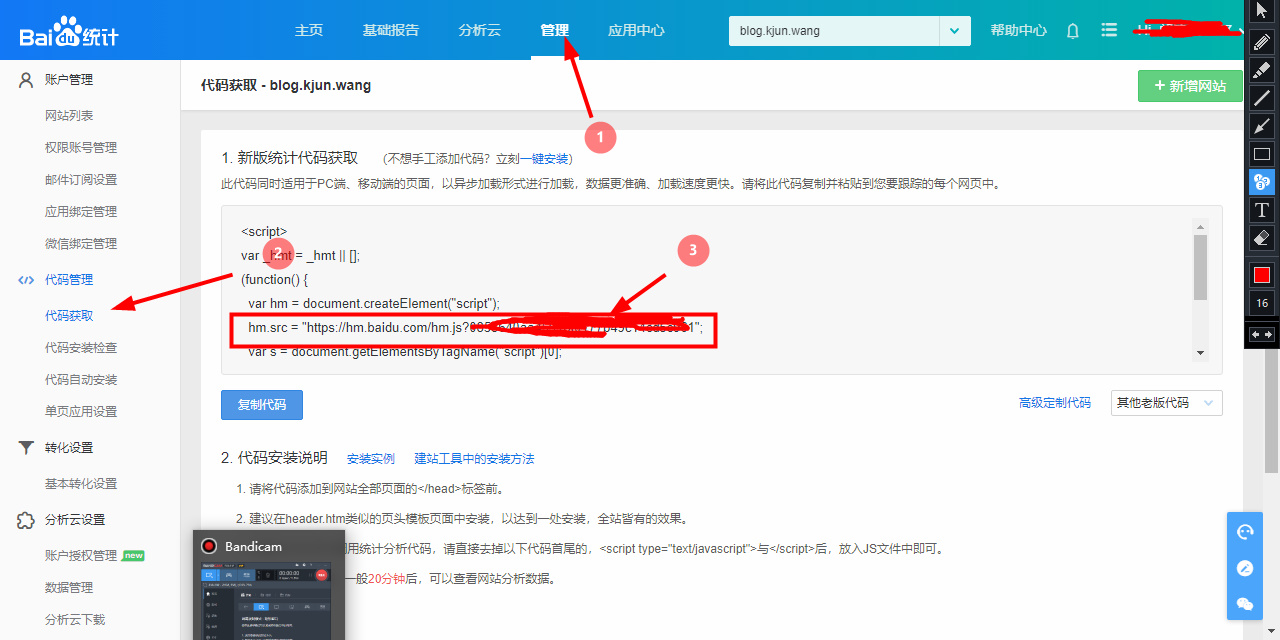This screenshot has width=1280, height=640.
Task: Open 代码安装检查 in the sidebar
Action: click(81, 348)
